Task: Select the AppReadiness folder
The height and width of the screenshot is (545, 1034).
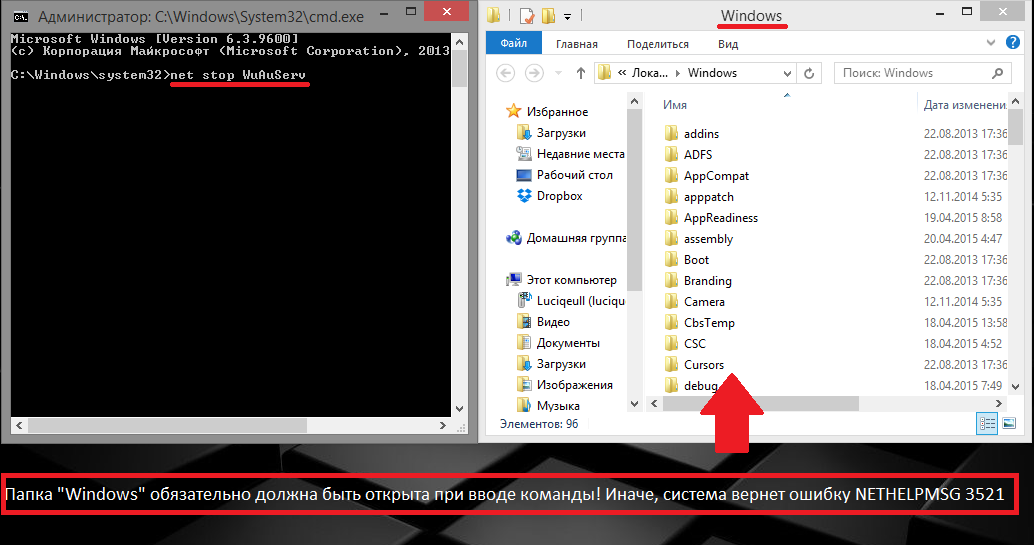Action: point(720,218)
